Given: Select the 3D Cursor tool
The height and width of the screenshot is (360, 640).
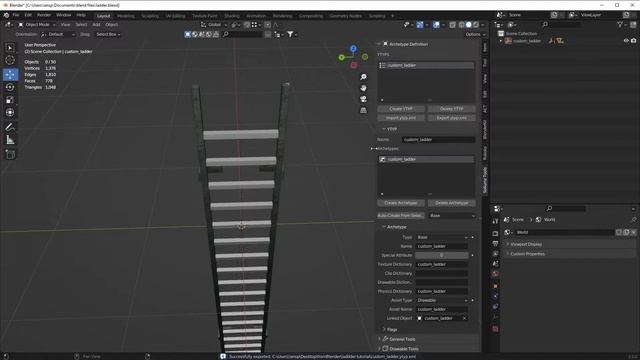Looking at the screenshot, I should (10, 60).
